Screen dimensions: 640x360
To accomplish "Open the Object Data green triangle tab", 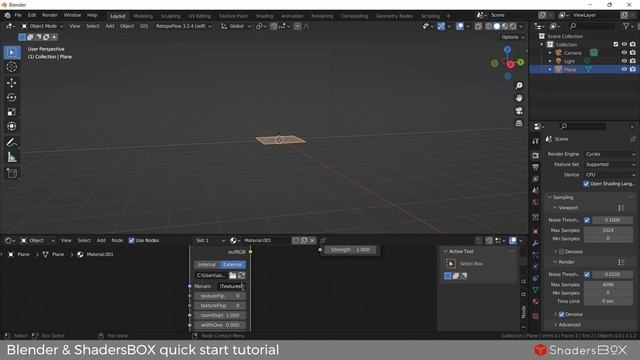I will (x=536, y=290).
